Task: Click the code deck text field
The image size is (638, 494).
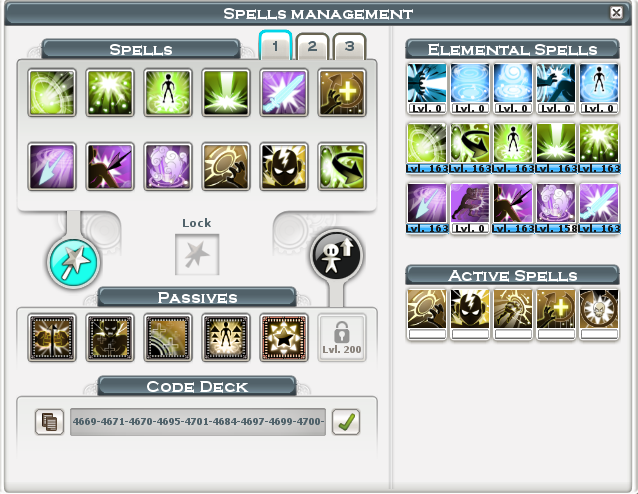Action: [x=198, y=422]
